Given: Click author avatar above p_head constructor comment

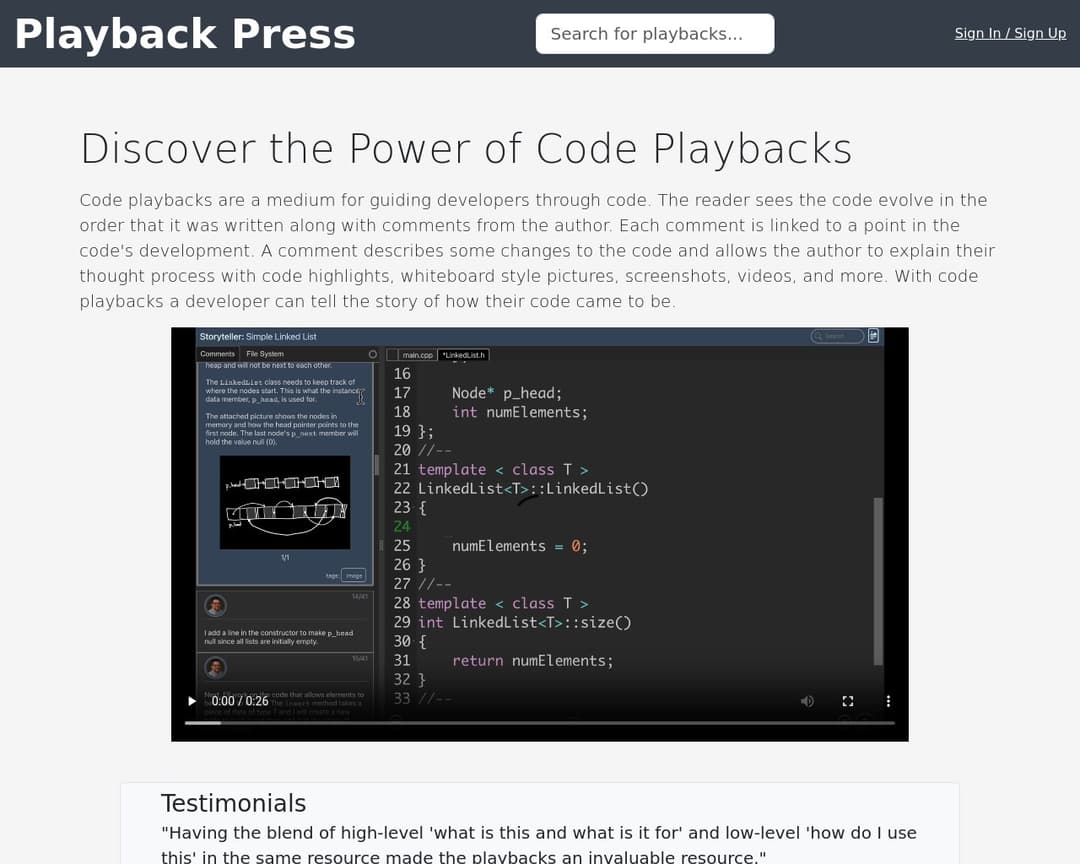Looking at the screenshot, I should (215, 605).
